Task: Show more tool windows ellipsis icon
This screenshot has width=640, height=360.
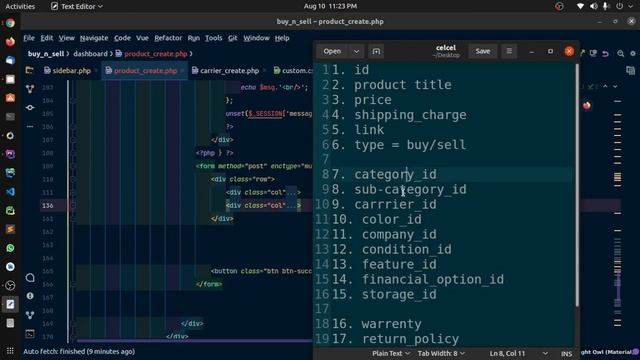Action: click(x=30, y=127)
